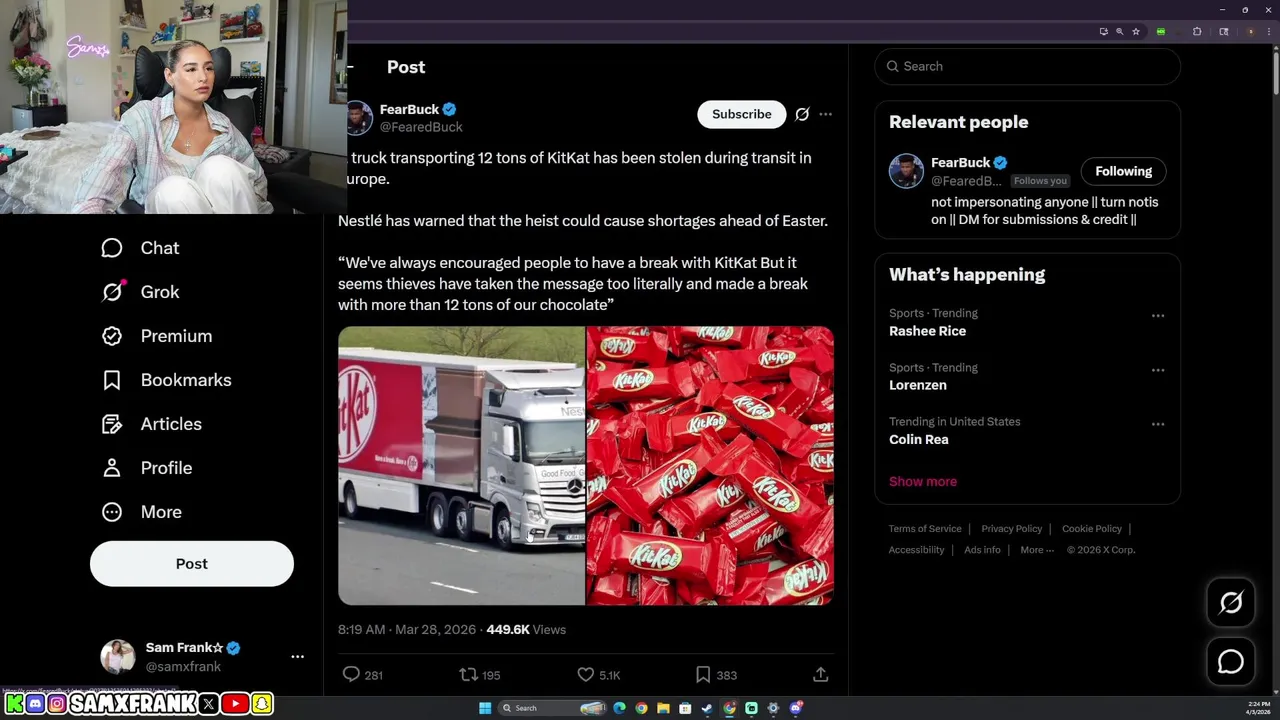Bookmark the post showing 383 bookmarks
The height and width of the screenshot is (720, 1280).
click(703, 675)
